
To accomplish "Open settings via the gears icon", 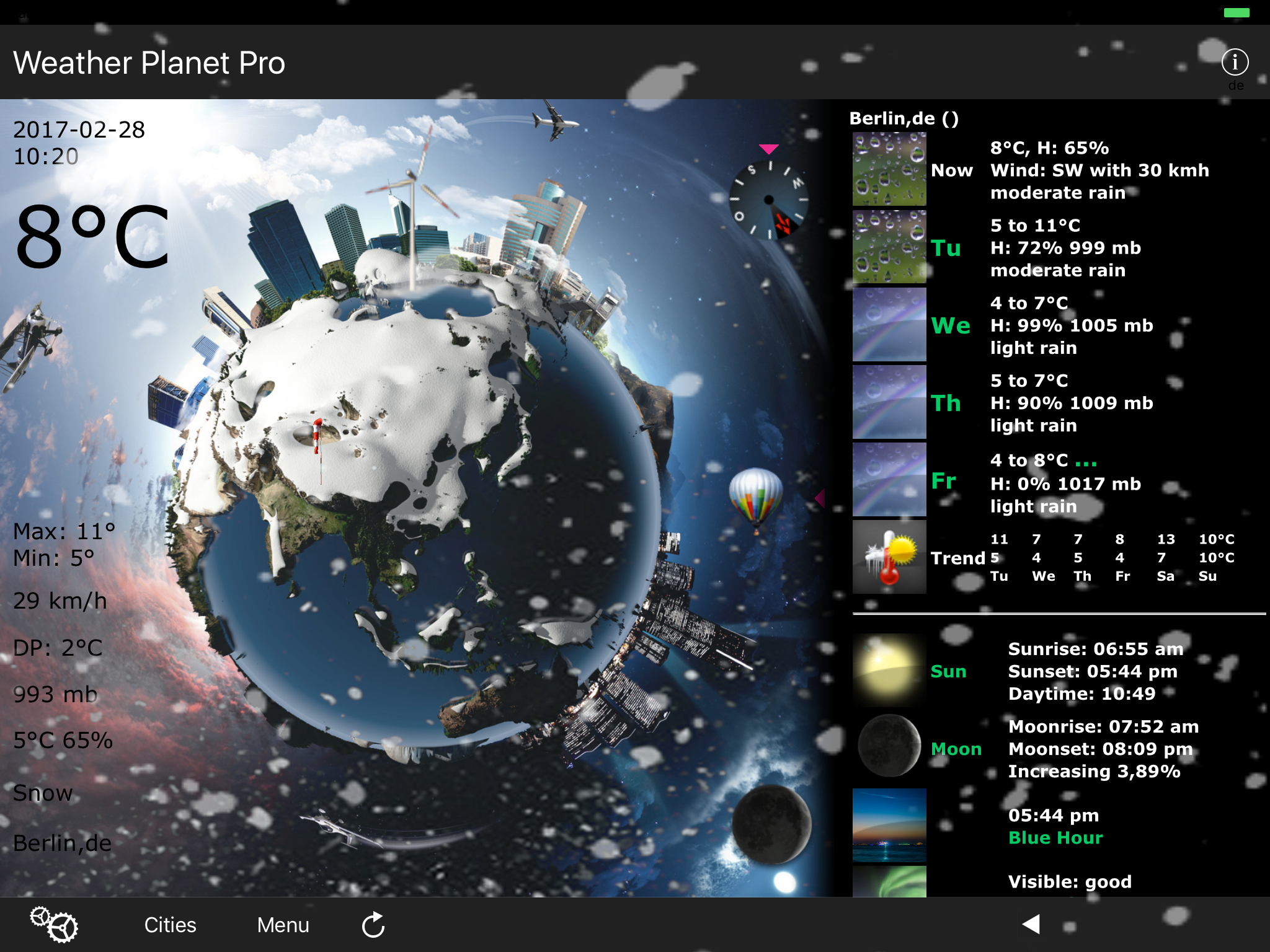I will 54,925.
